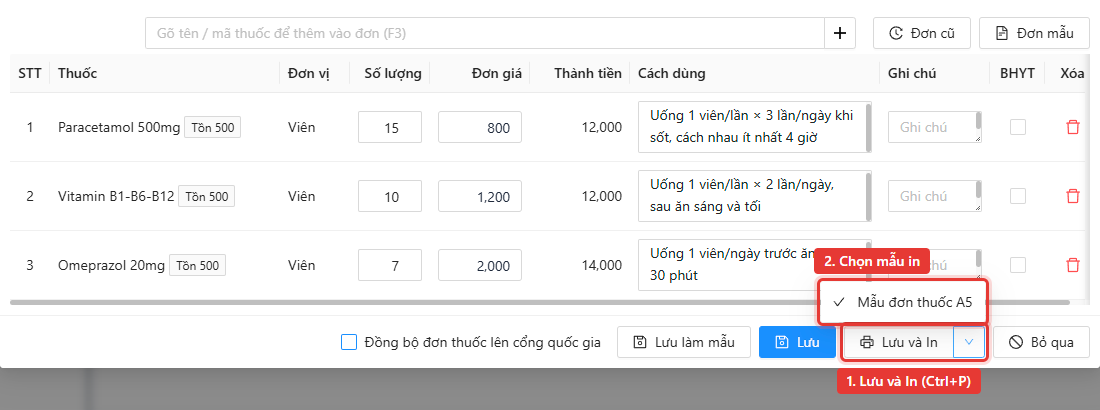1100x410 pixels.
Task: Edit quantity 10 for Vitamin B1-B6-B12
Action: point(390,196)
